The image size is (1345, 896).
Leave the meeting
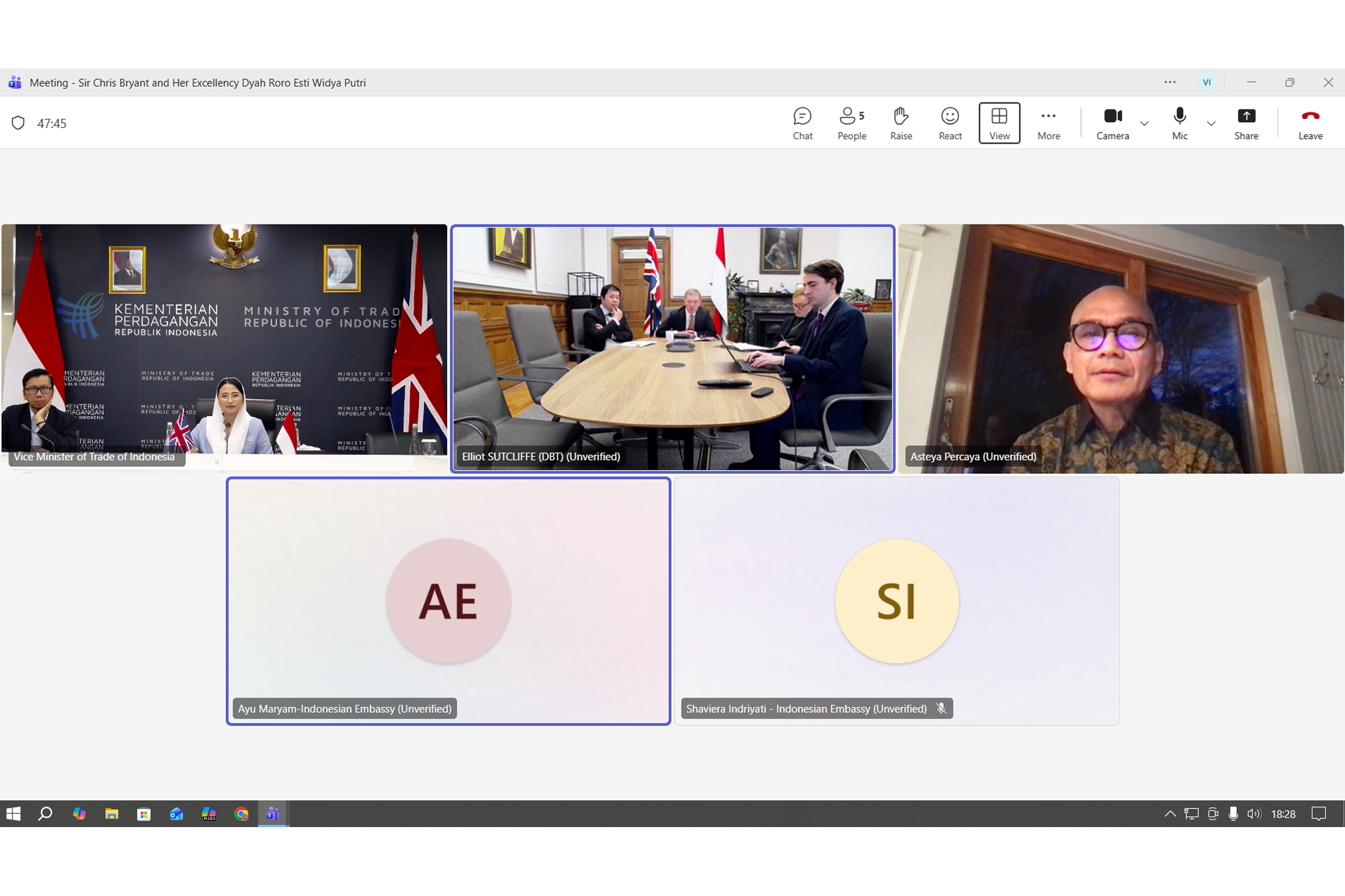click(x=1310, y=123)
